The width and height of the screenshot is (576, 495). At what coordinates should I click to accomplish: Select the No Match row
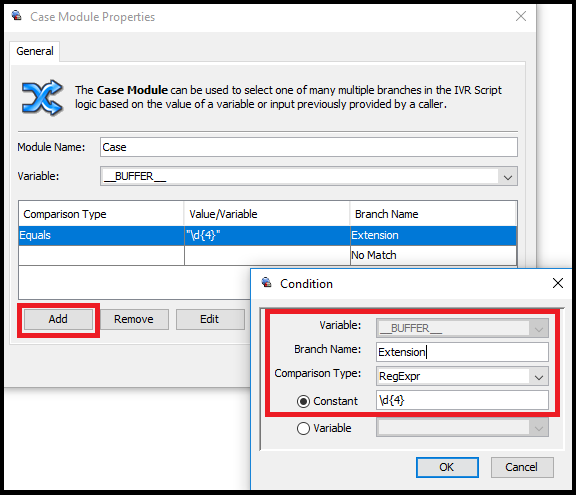tap(267, 255)
